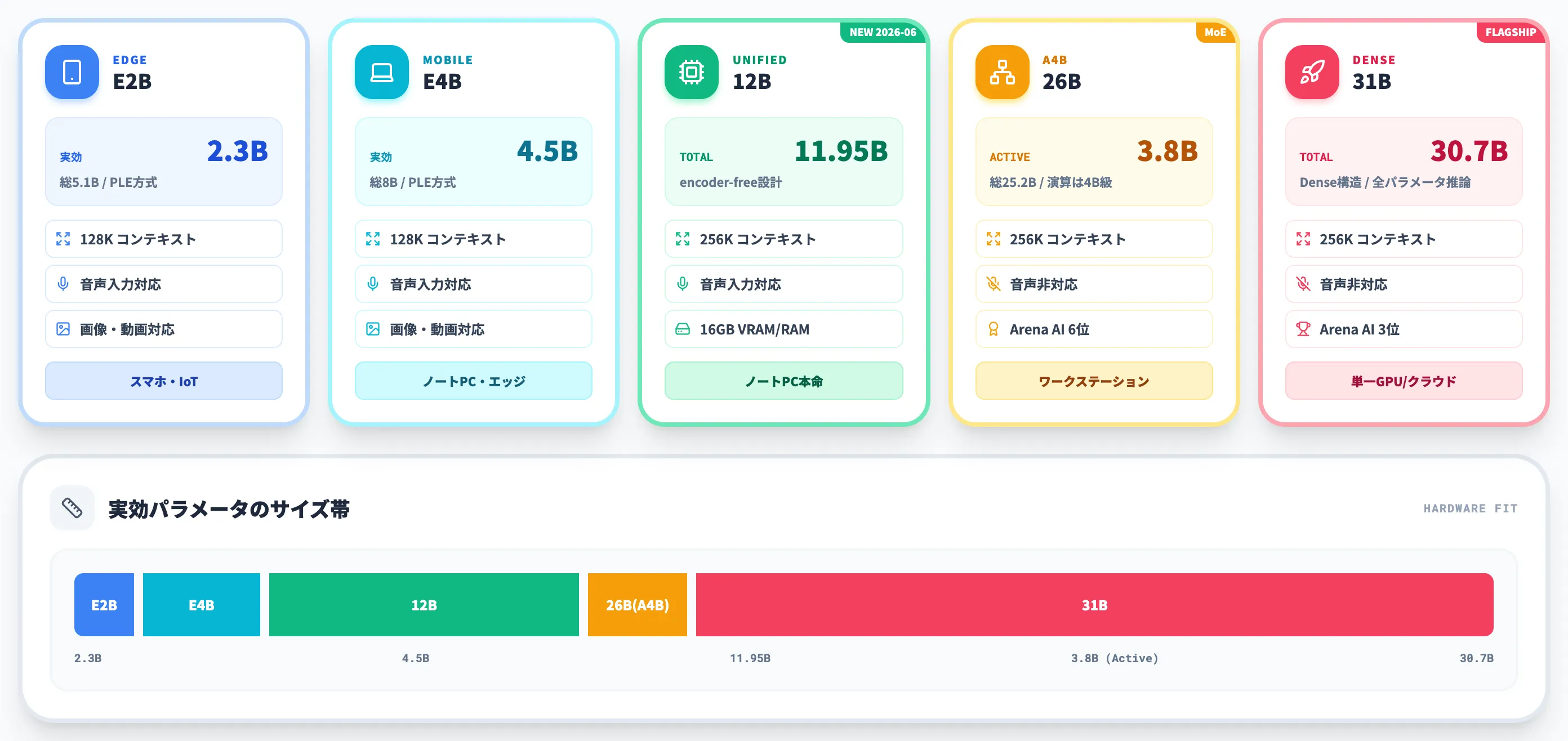Click the DENSE label above 31B
Image resolution: width=1568 pixels, height=741 pixels.
pyautogui.click(x=1374, y=60)
